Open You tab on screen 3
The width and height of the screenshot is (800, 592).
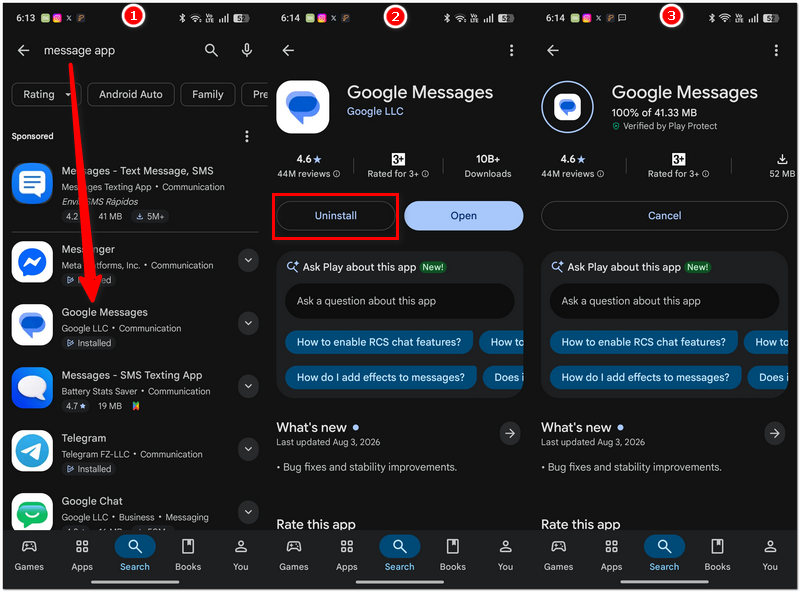pyautogui.click(x=770, y=555)
